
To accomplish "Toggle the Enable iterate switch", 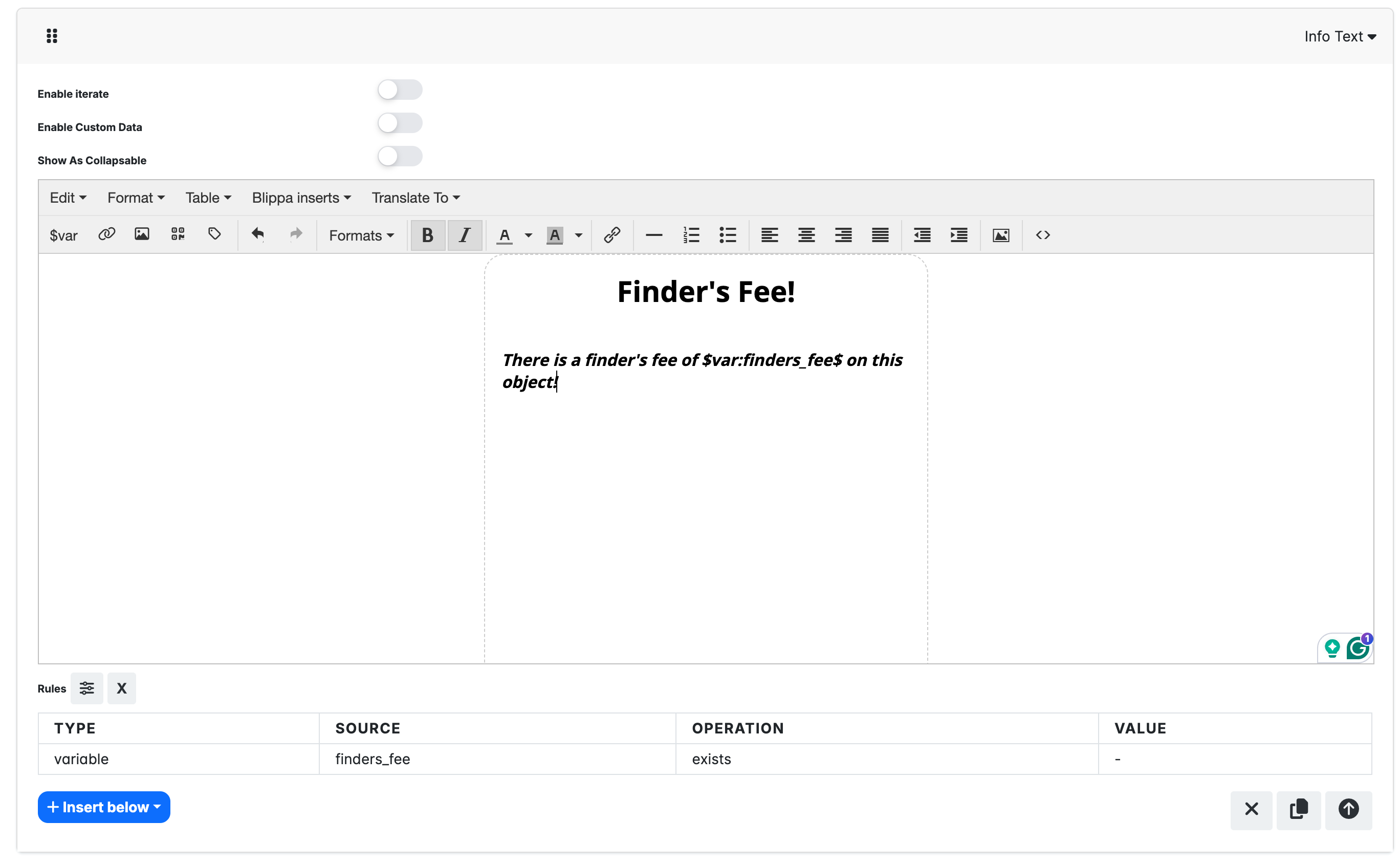I will click(x=400, y=90).
